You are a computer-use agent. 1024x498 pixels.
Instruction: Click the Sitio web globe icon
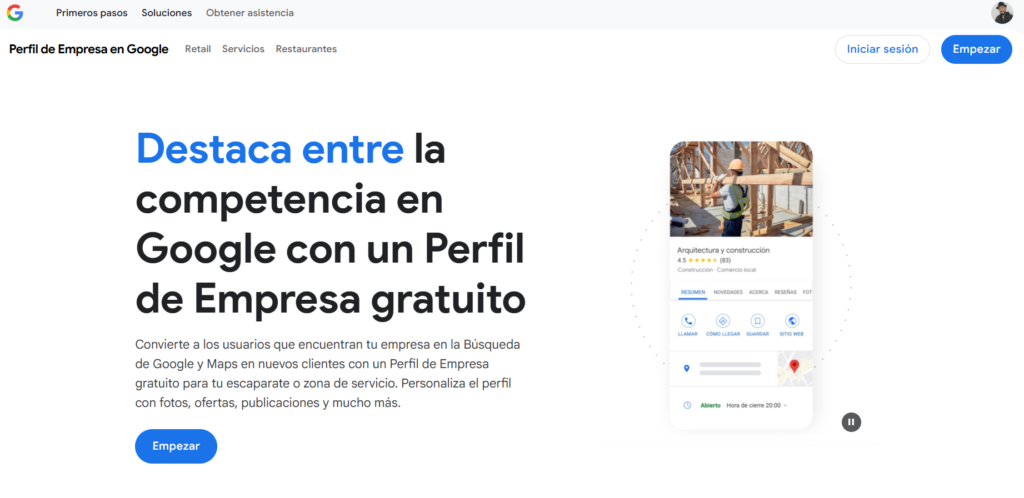[792, 321]
